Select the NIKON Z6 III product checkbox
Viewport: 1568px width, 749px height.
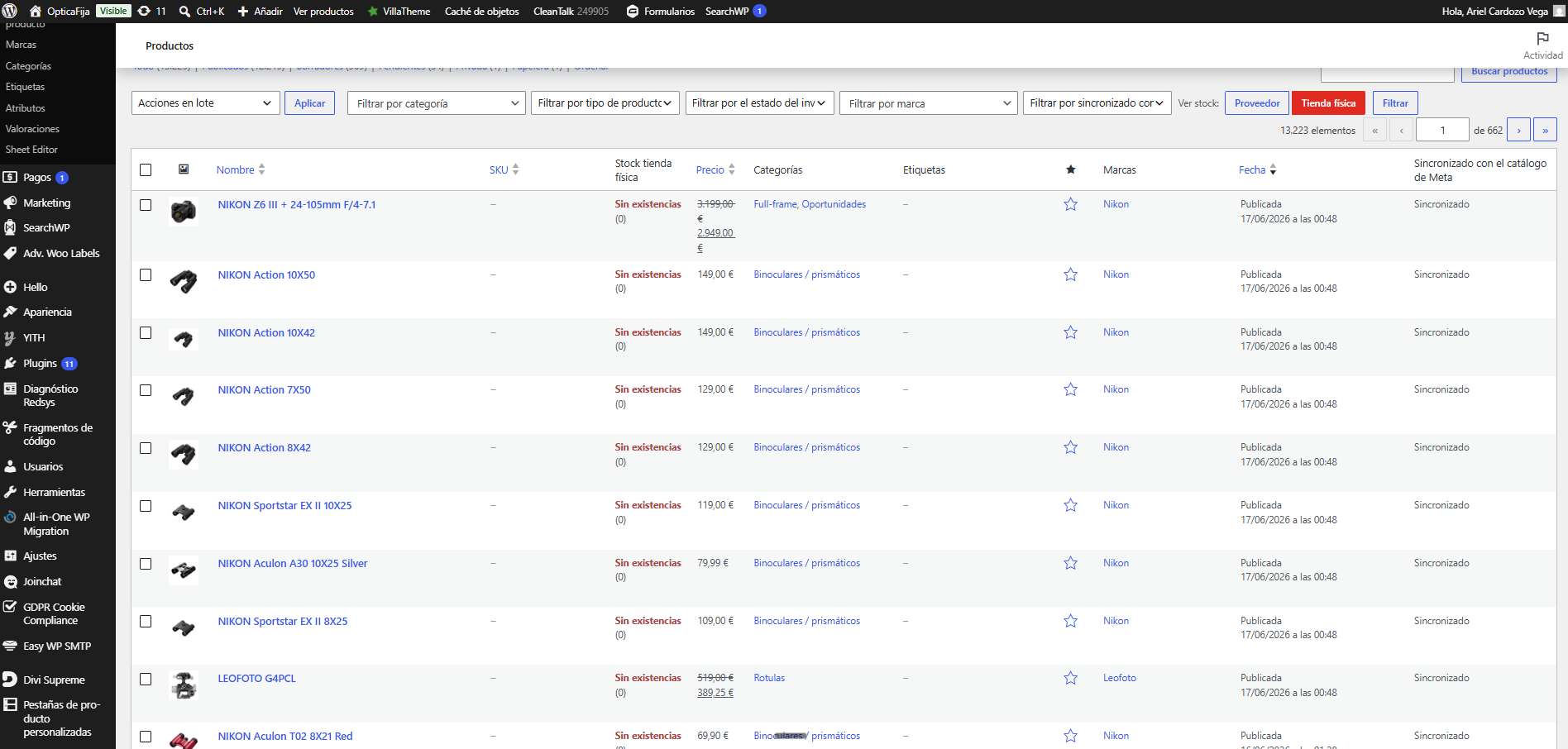click(146, 205)
